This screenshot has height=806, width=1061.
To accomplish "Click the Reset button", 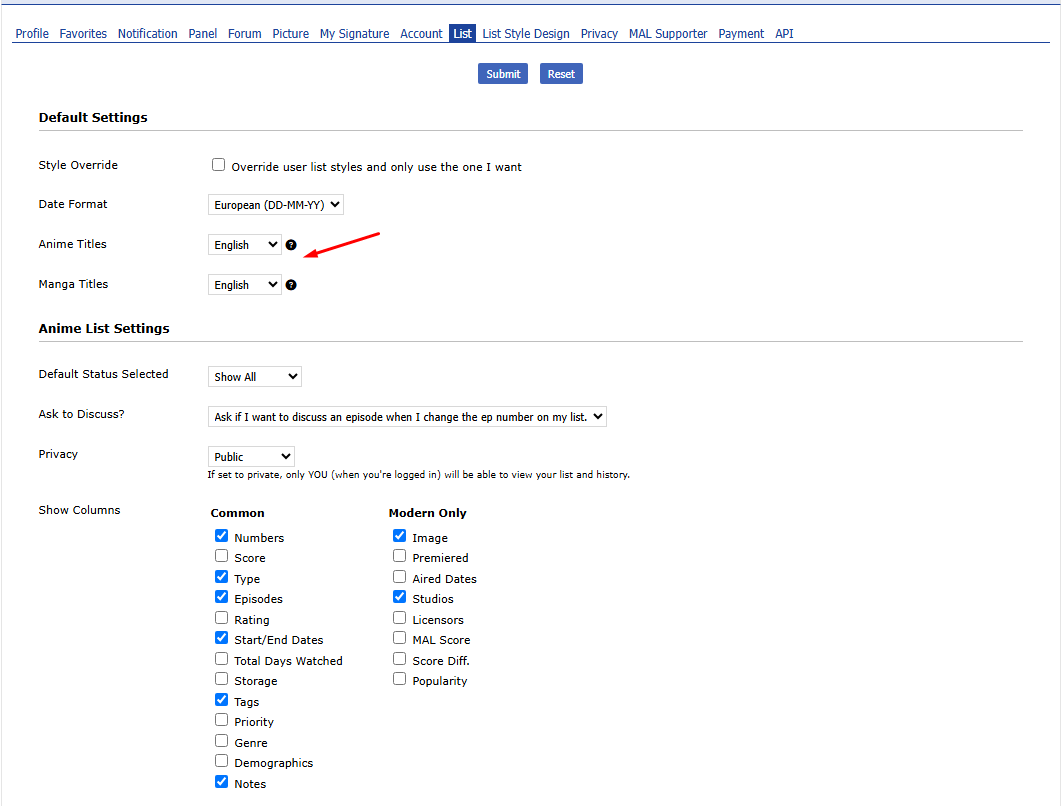I will [561, 74].
